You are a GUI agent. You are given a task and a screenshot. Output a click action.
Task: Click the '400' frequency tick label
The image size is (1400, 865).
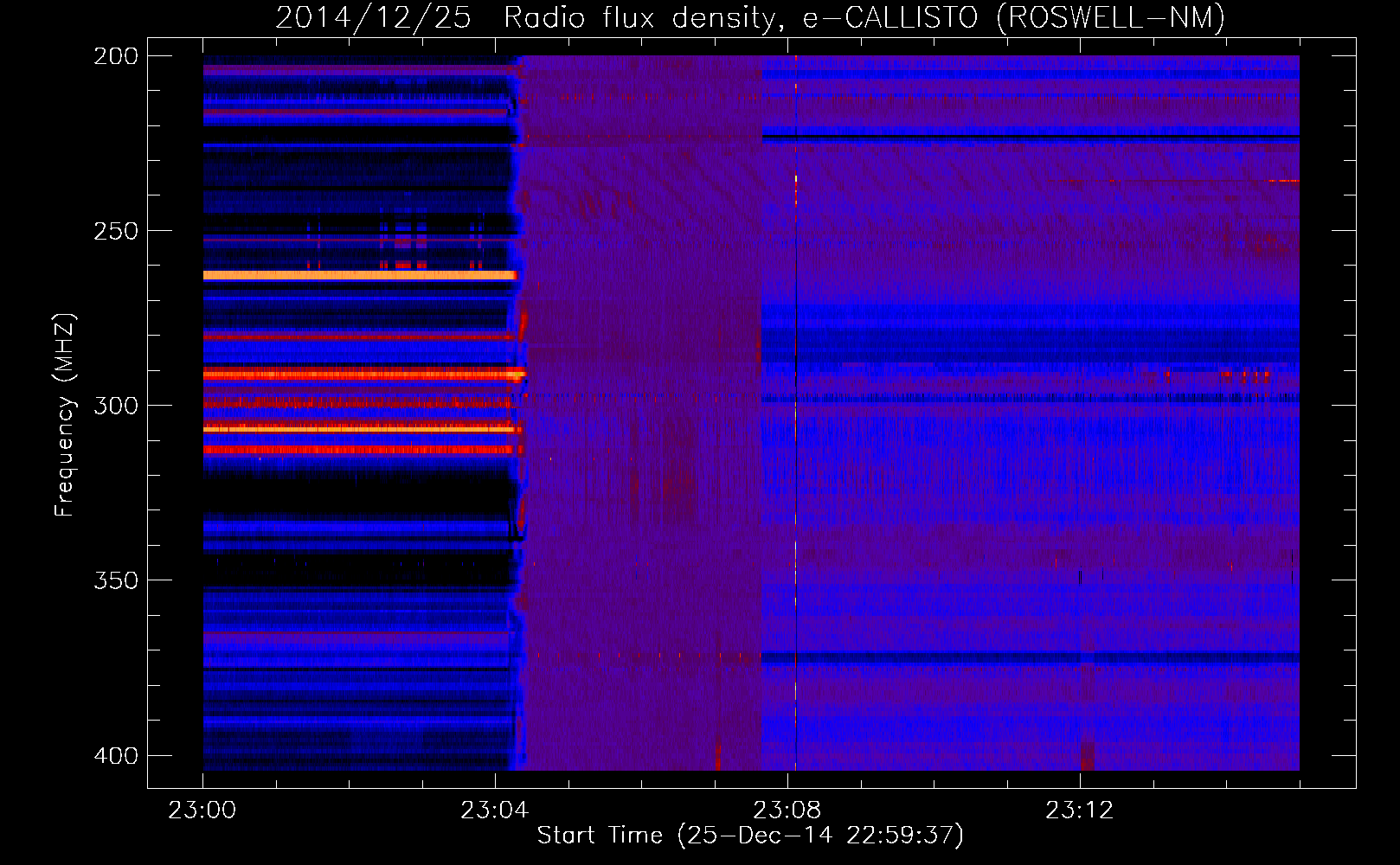[116, 756]
